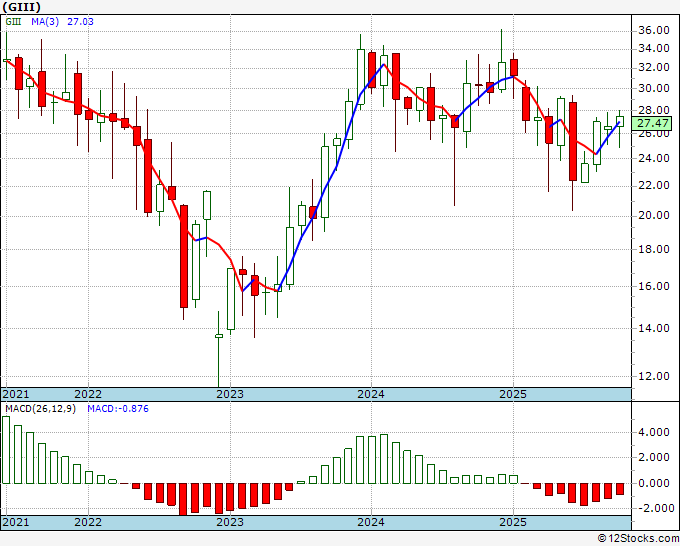Click the GIII ticker title
680x546 pixels.
pyautogui.click(x=21, y=7)
